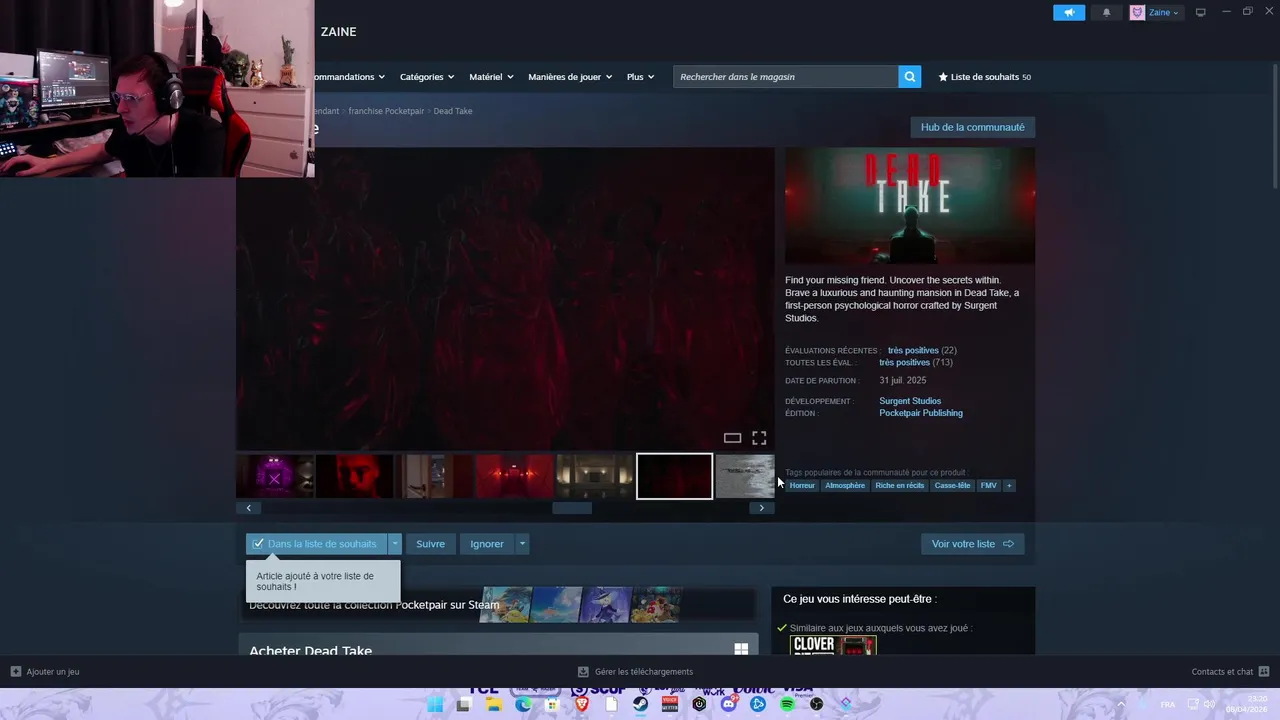Select the Riche en récits tag

tap(900, 486)
